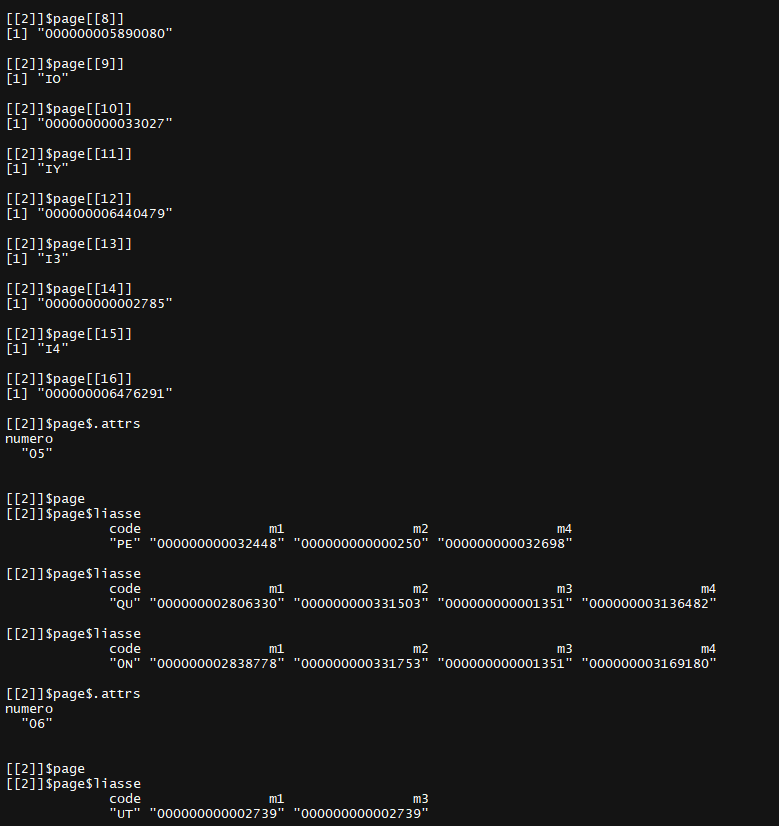Click the "ON" code entry
The width and height of the screenshot is (779, 826).
point(125,664)
